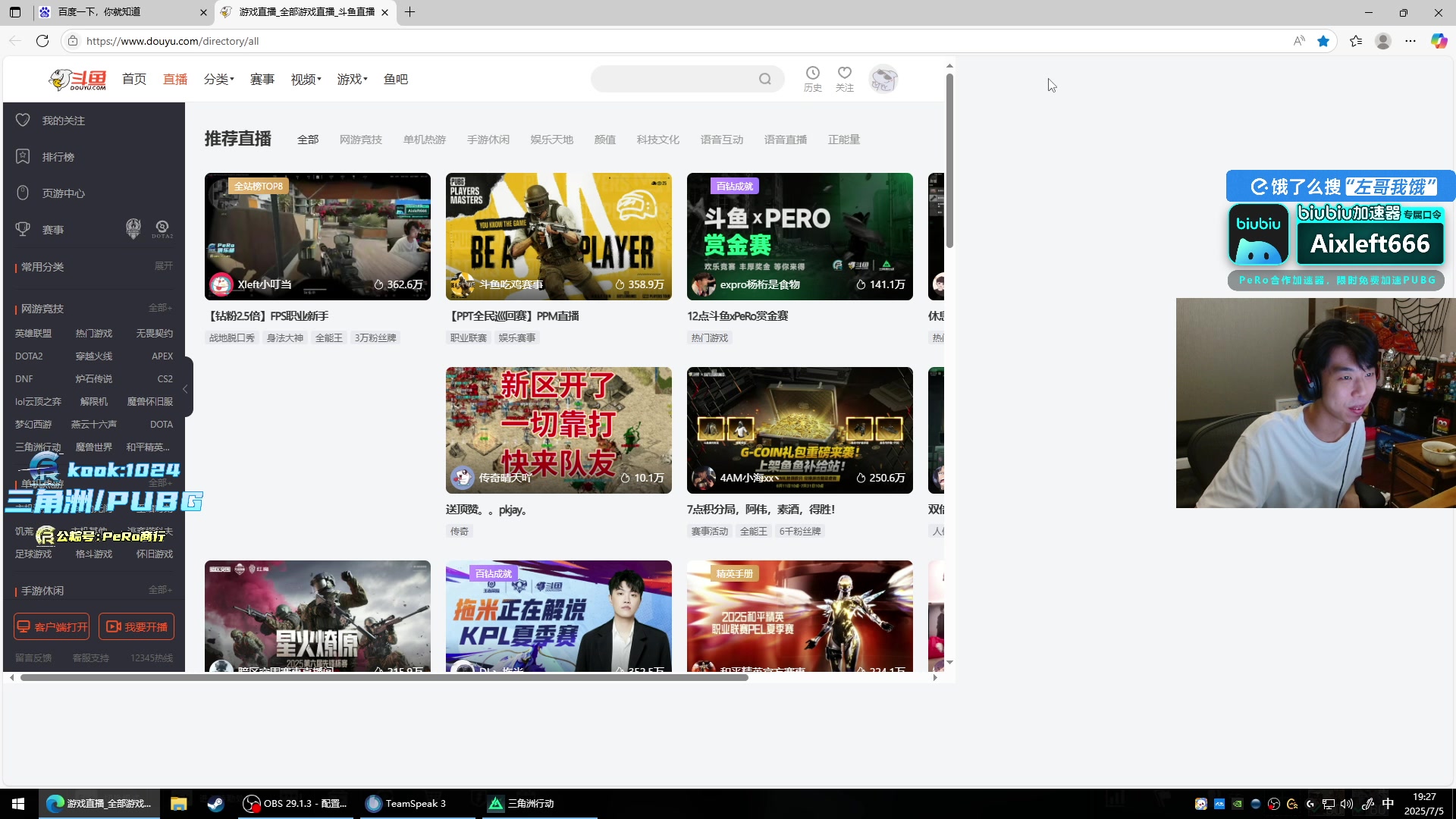This screenshot has width=1456, height=819.
Task: Open browser profile icon
Action: coord(1383,41)
